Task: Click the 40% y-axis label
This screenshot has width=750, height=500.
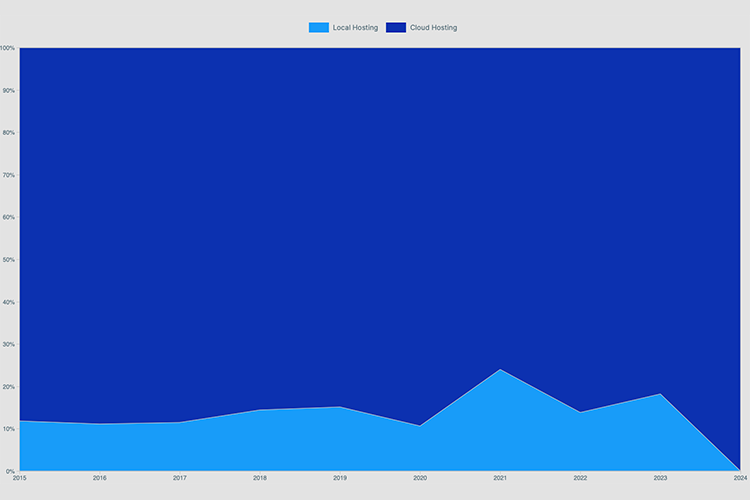Action: 9,302
